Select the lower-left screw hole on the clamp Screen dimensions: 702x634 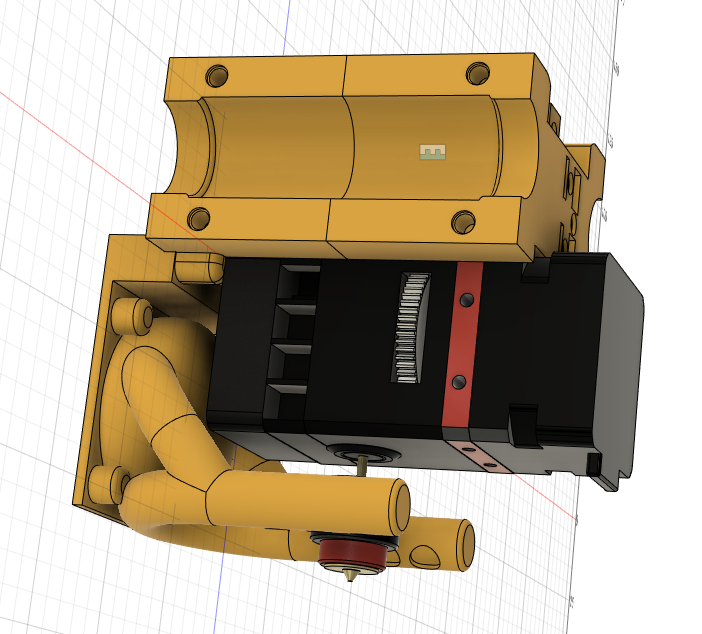tap(199, 218)
